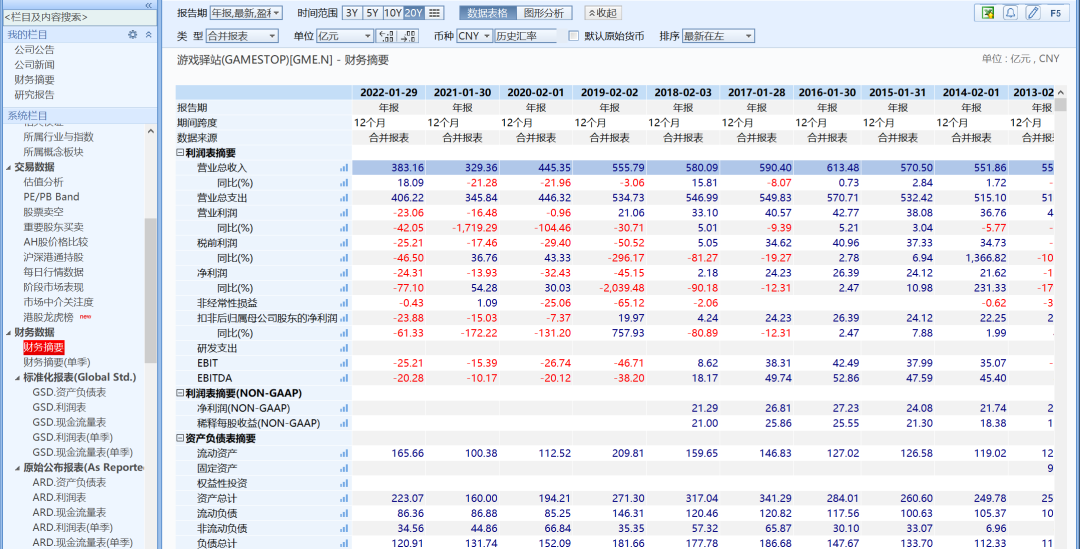Refresh data with the F5 button

coord(1056,12)
